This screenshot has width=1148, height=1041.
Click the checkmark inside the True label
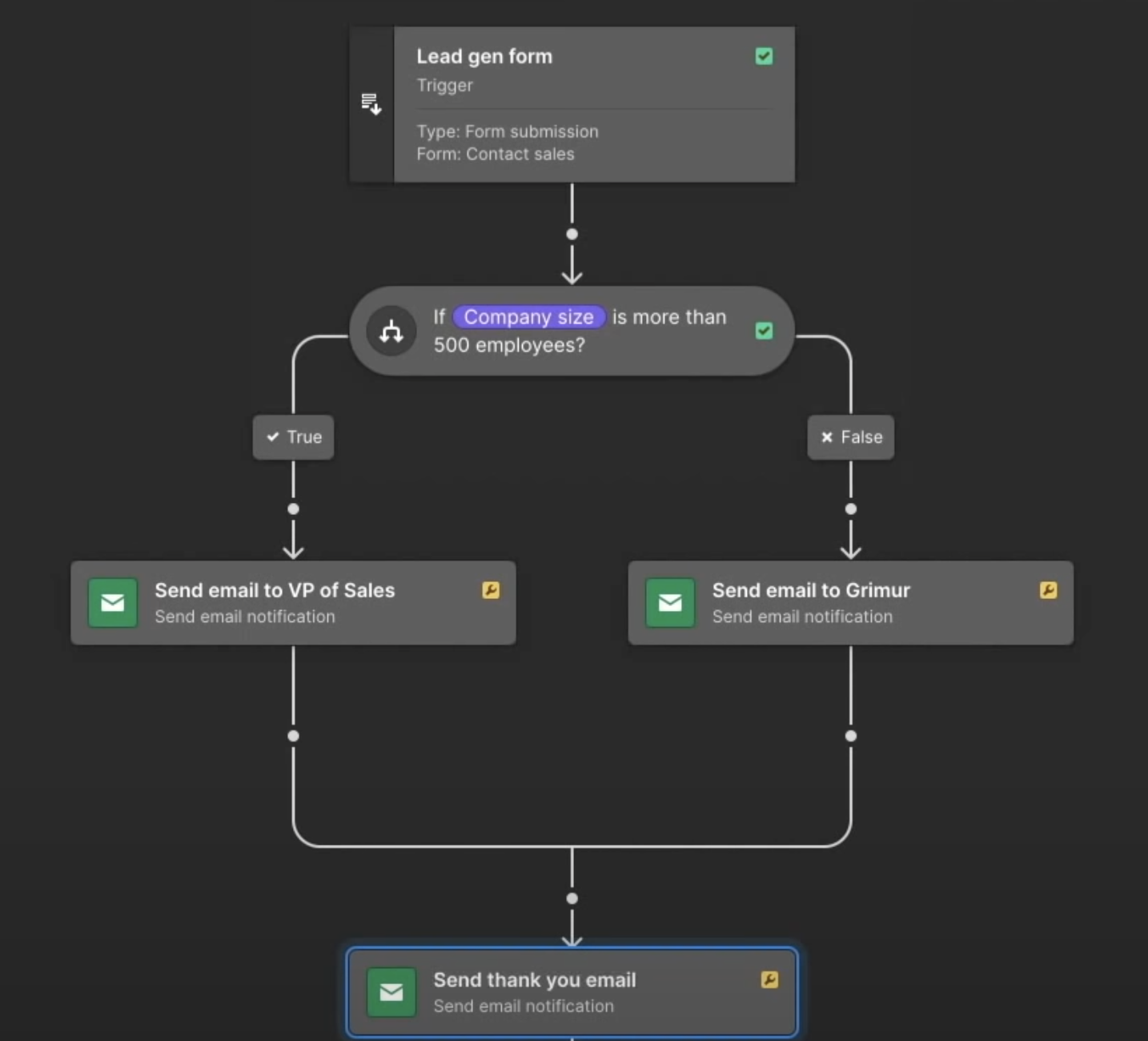tap(271, 437)
